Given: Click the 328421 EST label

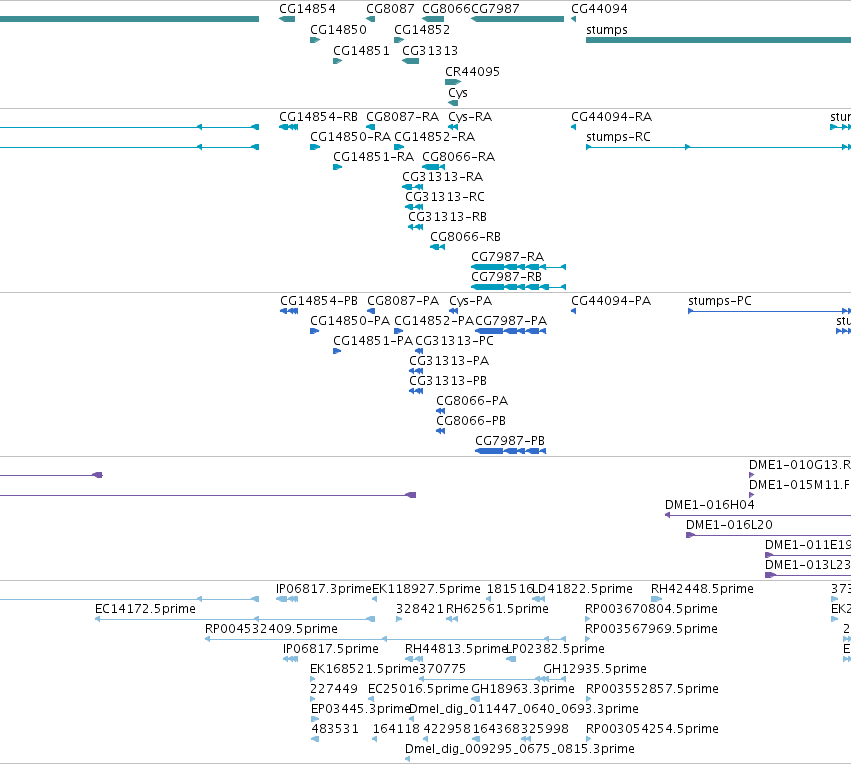Looking at the screenshot, I should pos(420,609).
